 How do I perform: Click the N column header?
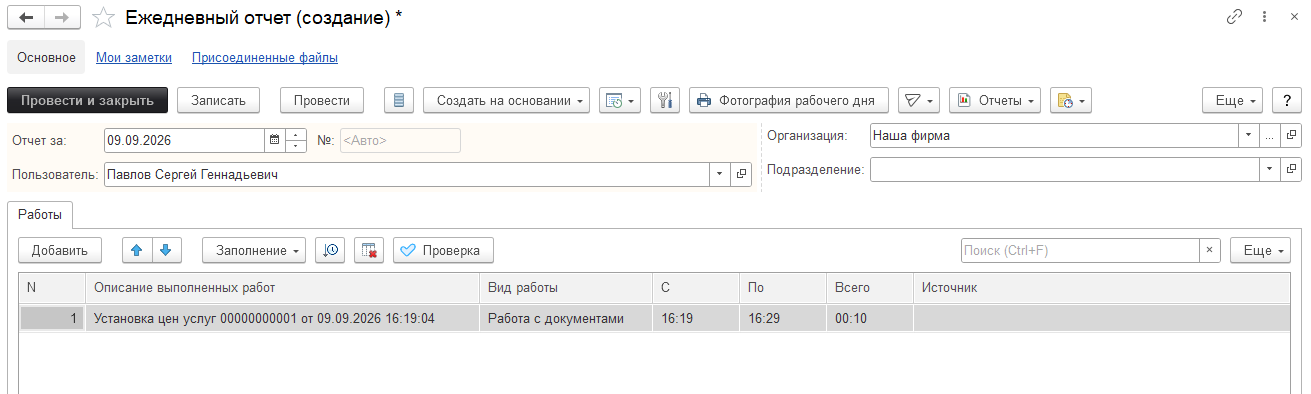pyautogui.click(x=52, y=288)
